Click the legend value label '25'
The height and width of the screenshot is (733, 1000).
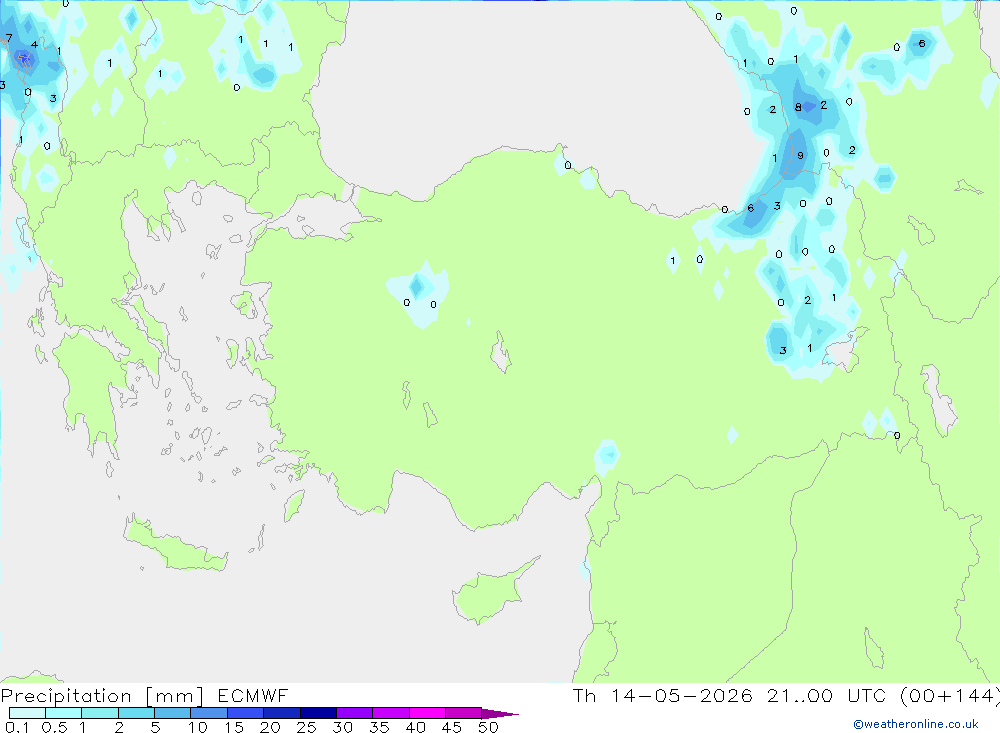tap(306, 727)
